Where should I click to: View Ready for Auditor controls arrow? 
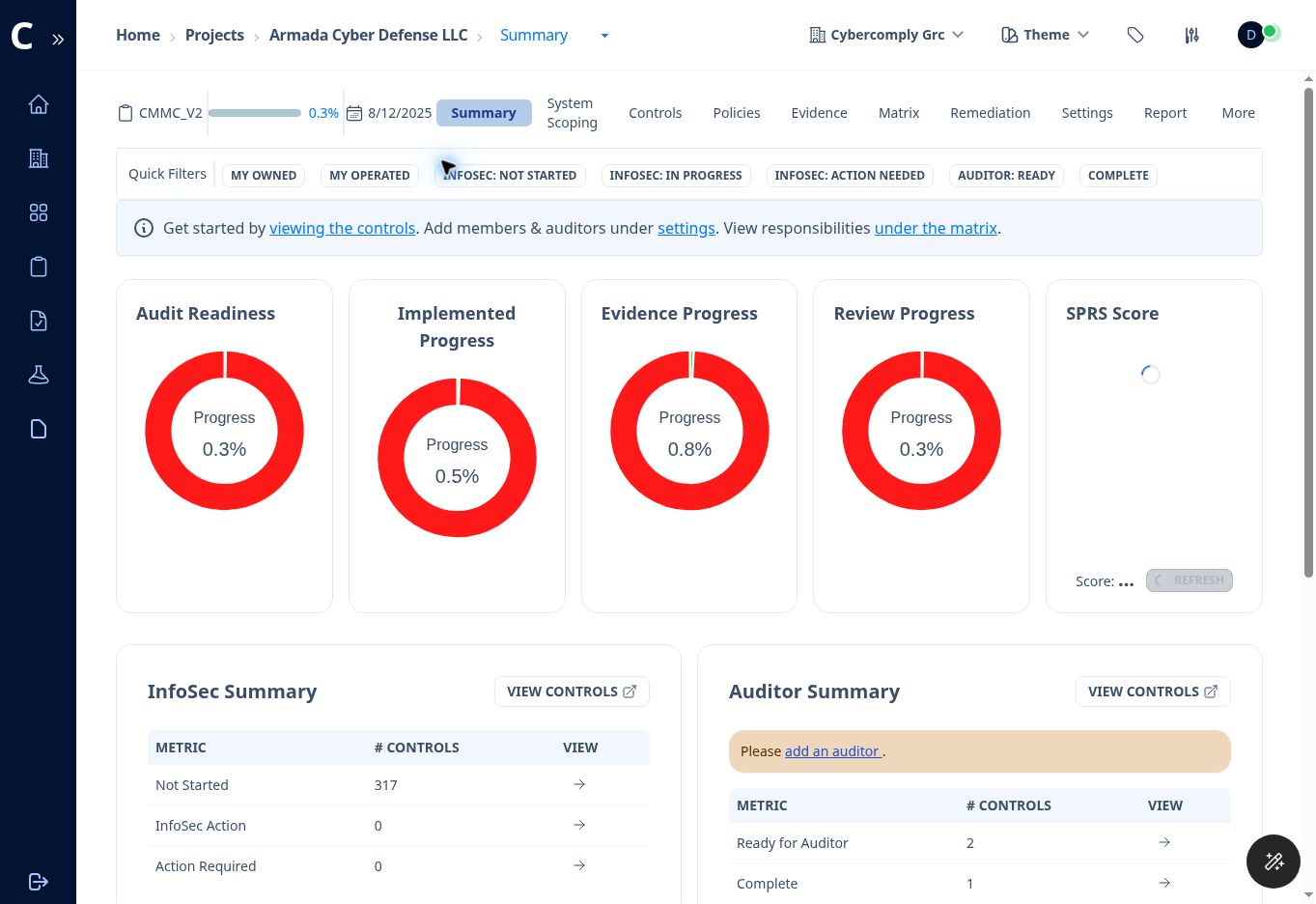pos(1164,842)
